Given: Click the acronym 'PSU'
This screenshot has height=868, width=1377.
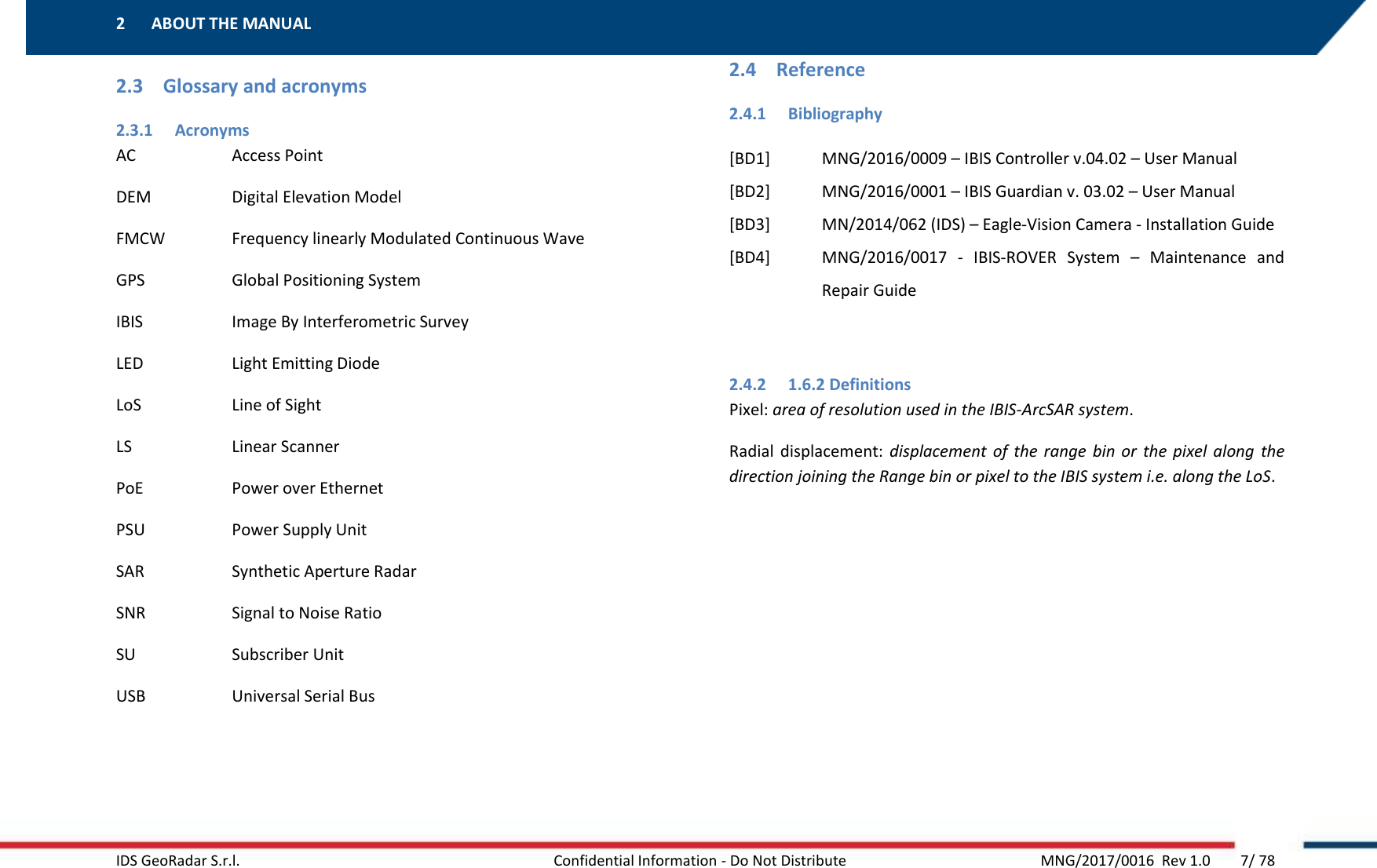Looking at the screenshot, I should 130,530.
